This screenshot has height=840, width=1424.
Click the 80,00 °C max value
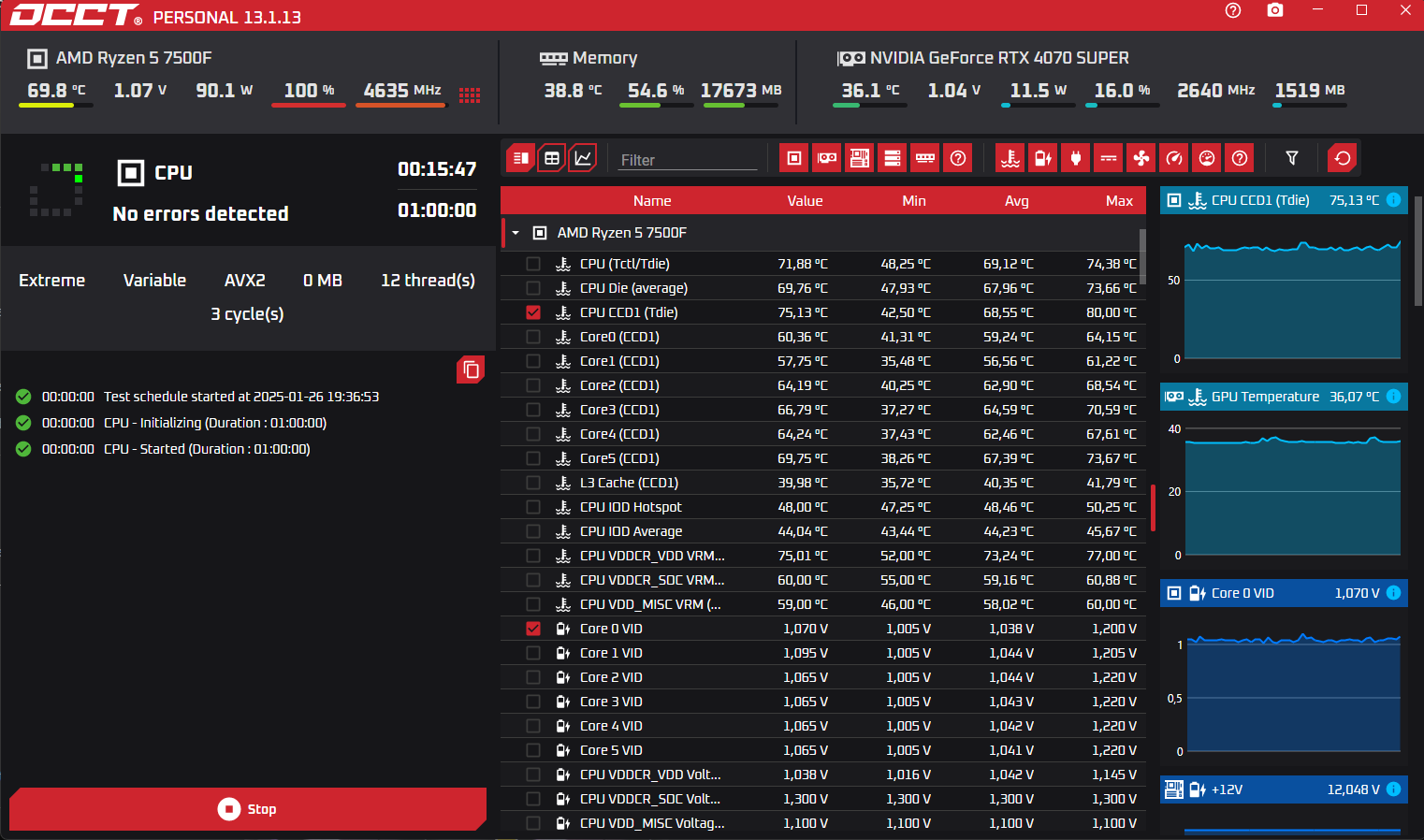coord(1112,312)
